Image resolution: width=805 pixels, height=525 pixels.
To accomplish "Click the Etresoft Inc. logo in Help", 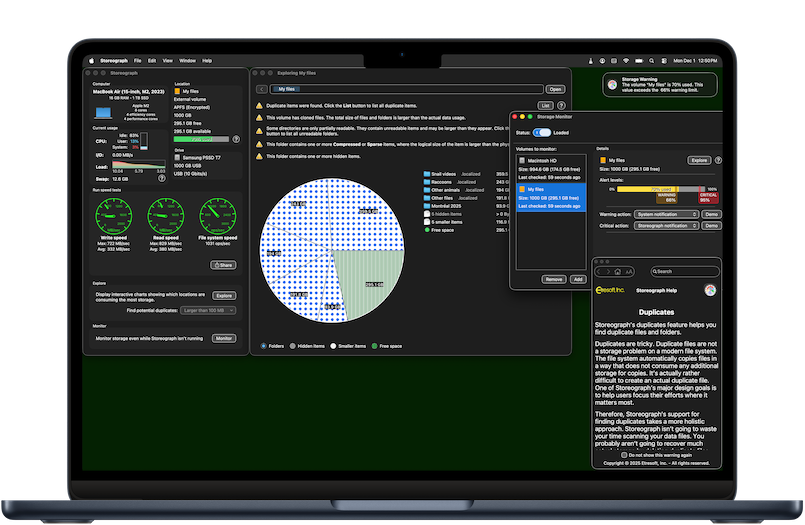I will (610, 290).
